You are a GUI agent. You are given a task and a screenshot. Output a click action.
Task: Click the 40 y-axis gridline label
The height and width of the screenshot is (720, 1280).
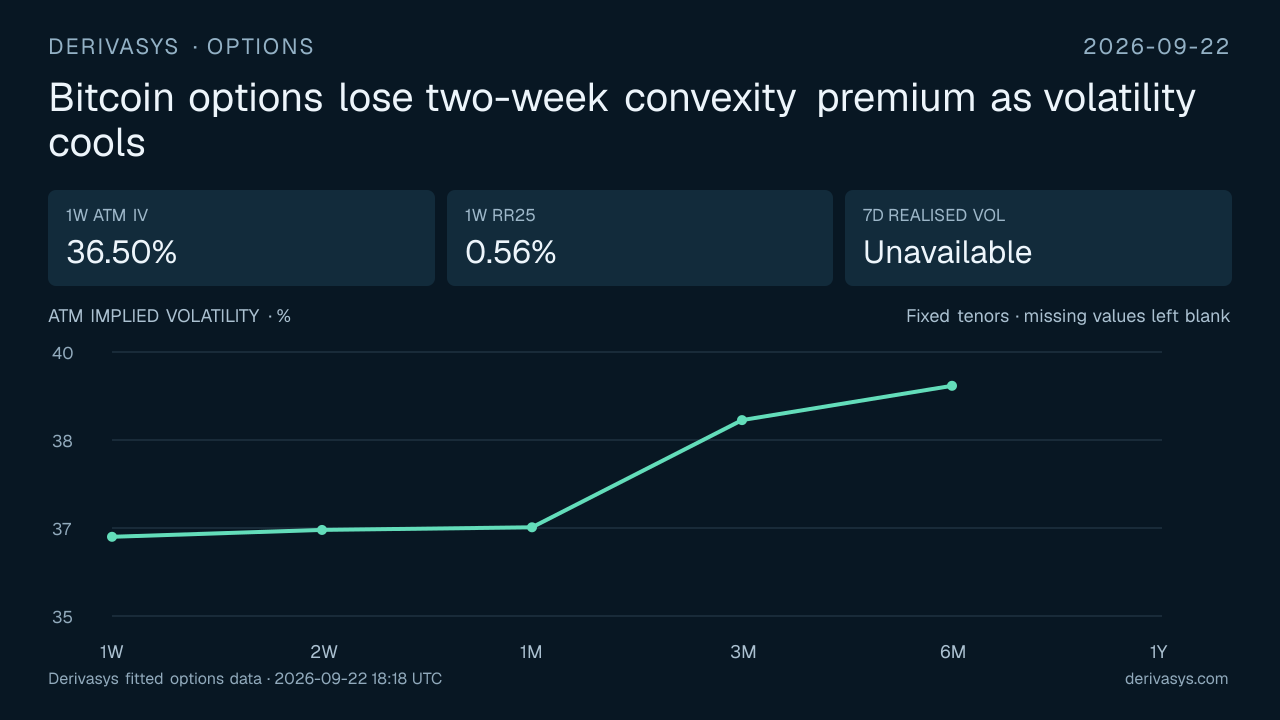63,353
